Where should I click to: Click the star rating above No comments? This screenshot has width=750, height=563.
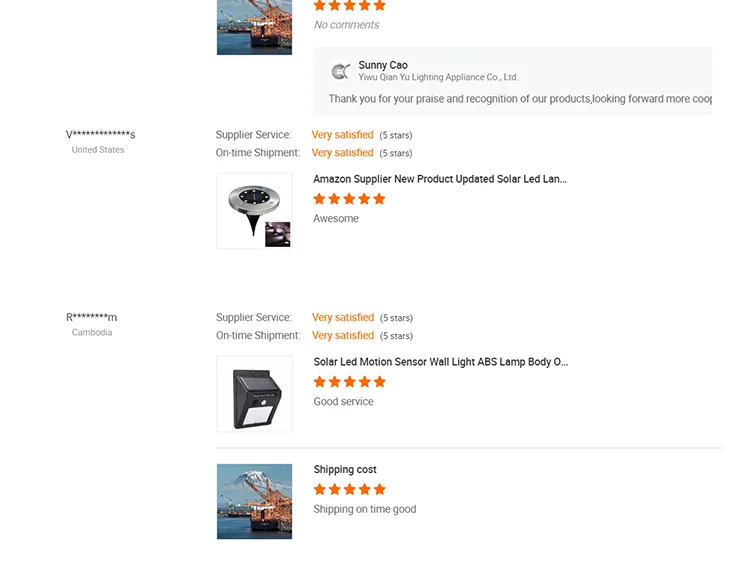point(349,6)
